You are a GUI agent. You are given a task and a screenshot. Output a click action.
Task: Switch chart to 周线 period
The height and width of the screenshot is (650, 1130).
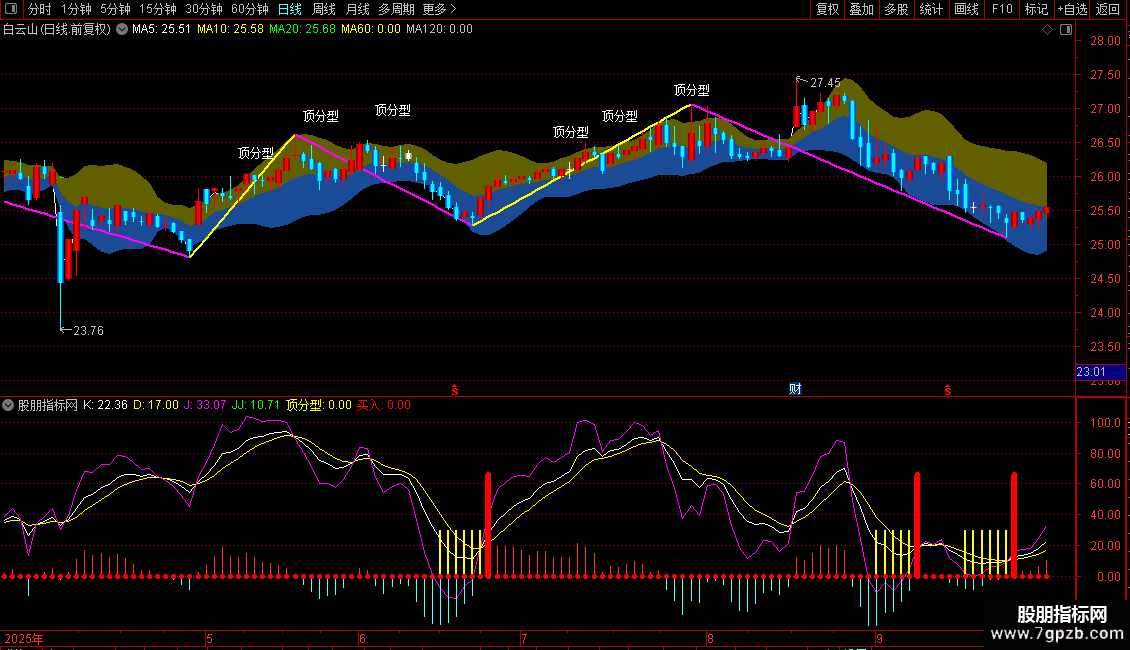[x=324, y=9]
